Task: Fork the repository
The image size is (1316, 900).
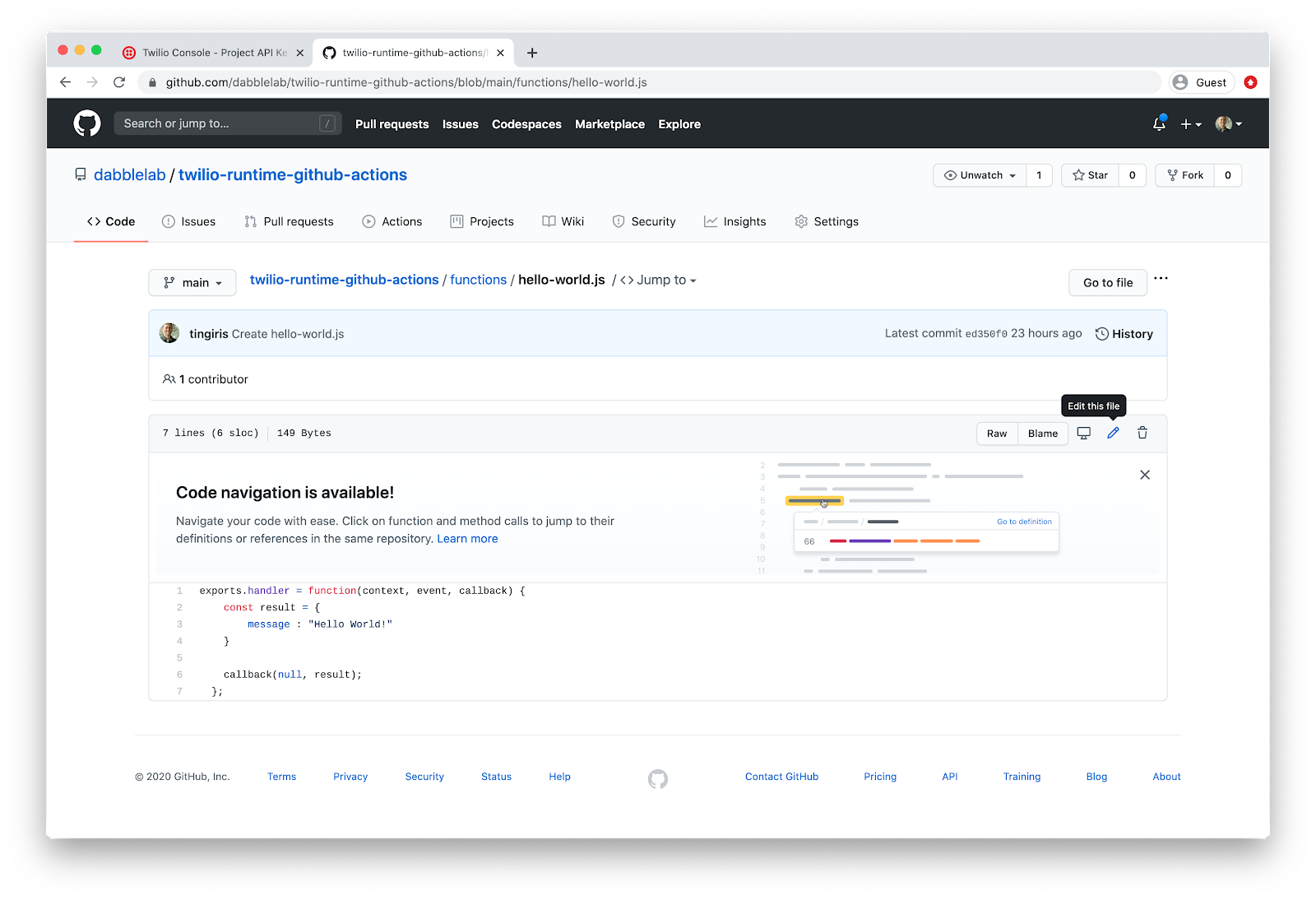Action: coord(1185,175)
